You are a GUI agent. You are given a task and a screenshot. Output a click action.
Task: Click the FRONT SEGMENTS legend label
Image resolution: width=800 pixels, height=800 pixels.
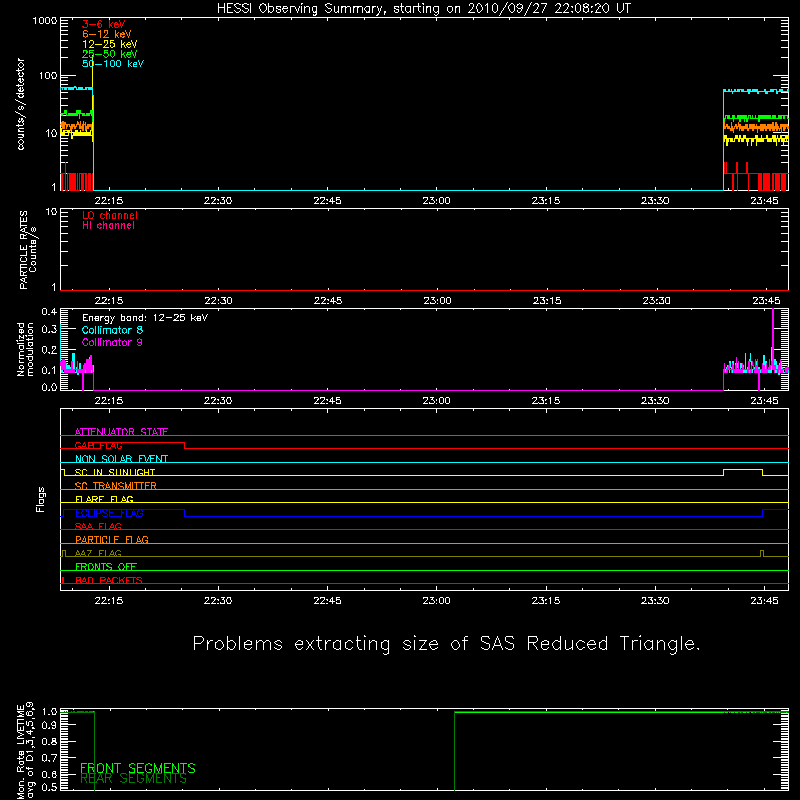138,768
